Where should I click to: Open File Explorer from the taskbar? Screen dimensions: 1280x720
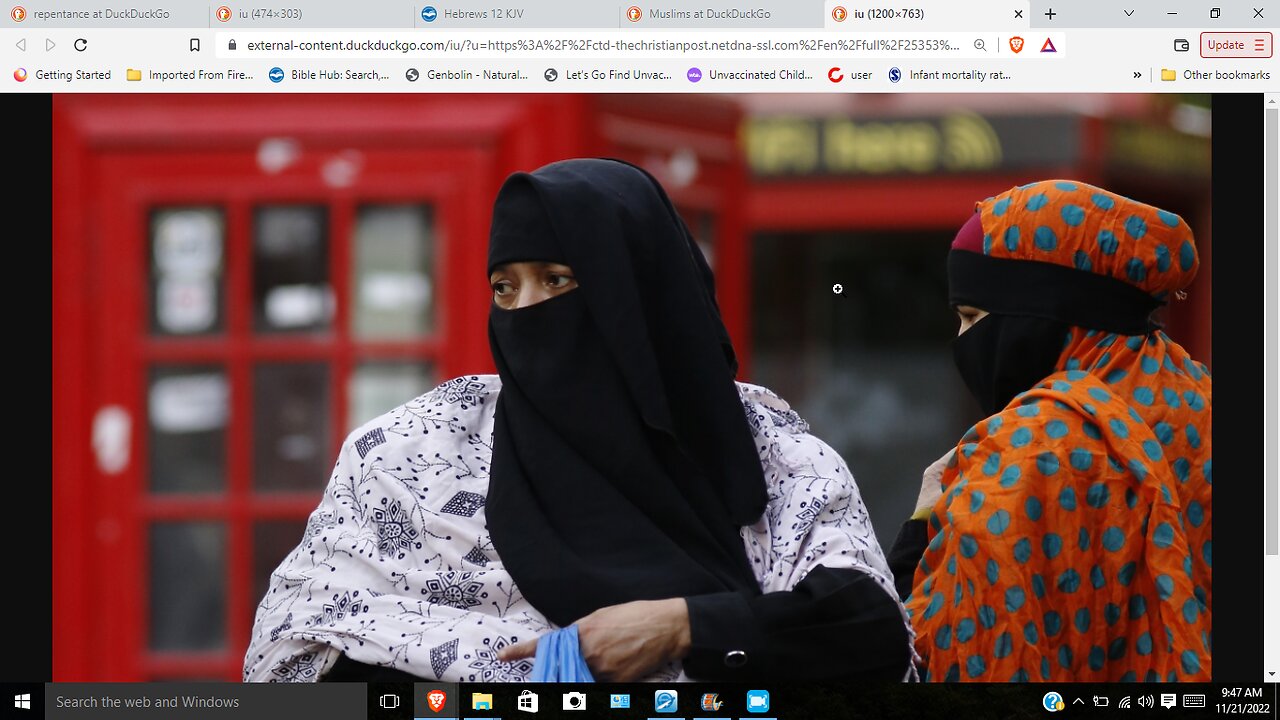click(482, 701)
